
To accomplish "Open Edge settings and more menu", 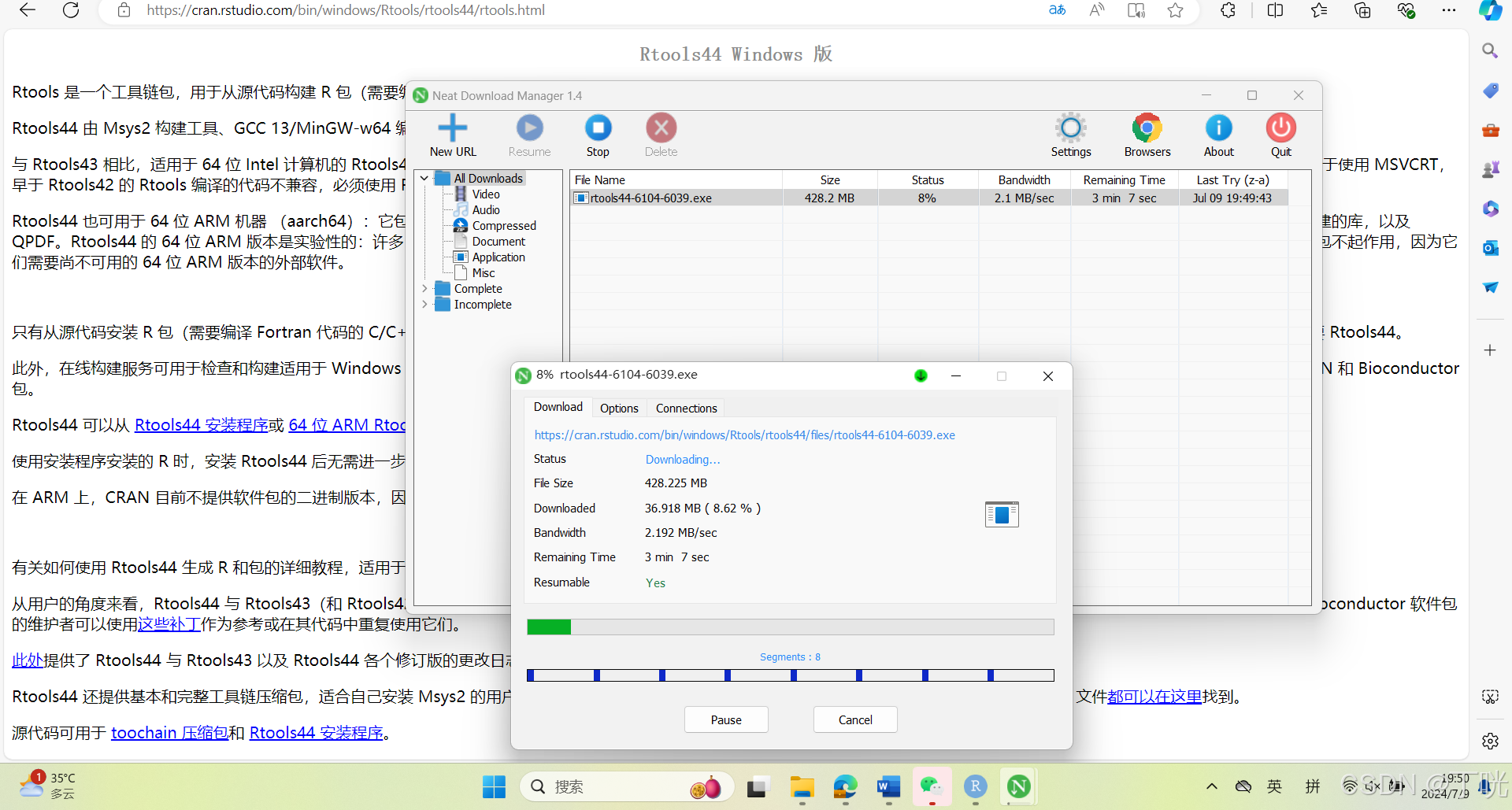I will pos(1448,10).
